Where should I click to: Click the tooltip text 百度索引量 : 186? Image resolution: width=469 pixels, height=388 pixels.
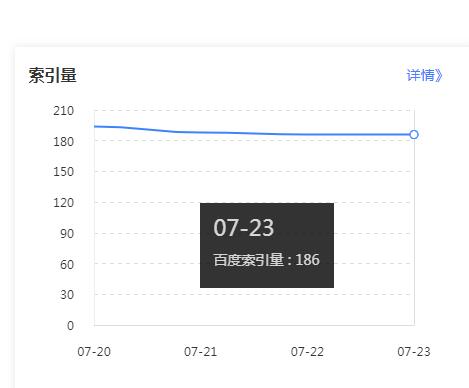point(267,260)
